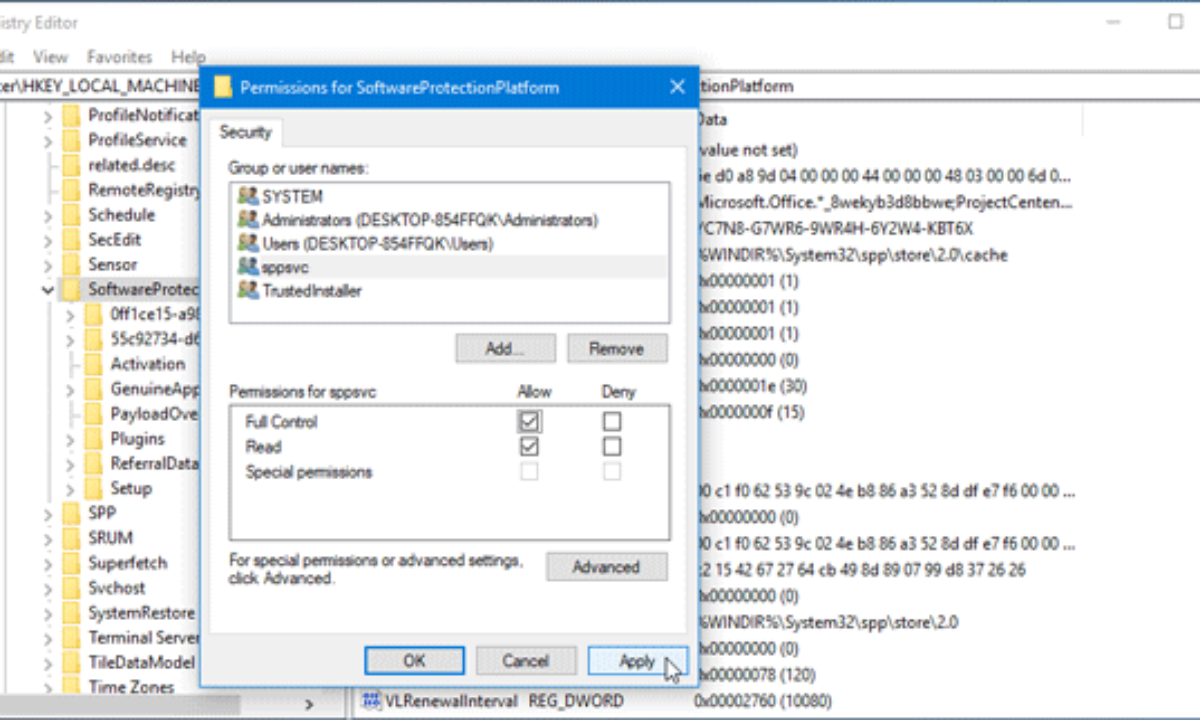Click the Cancel button
The width and height of the screenshot is (1200, 720).
click(x=526, y=661)
